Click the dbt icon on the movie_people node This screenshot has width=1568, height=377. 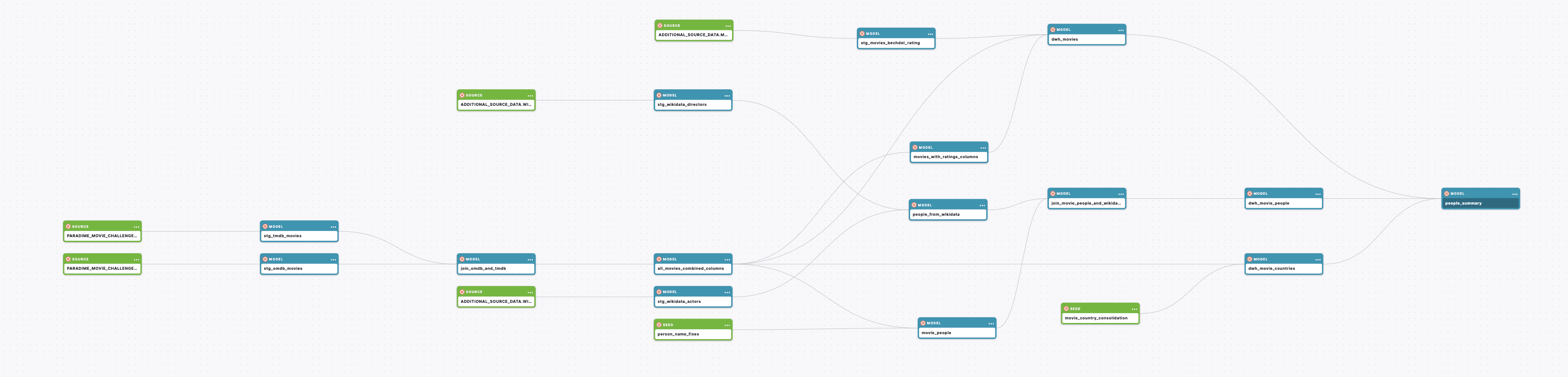click(x=924, y=323)
